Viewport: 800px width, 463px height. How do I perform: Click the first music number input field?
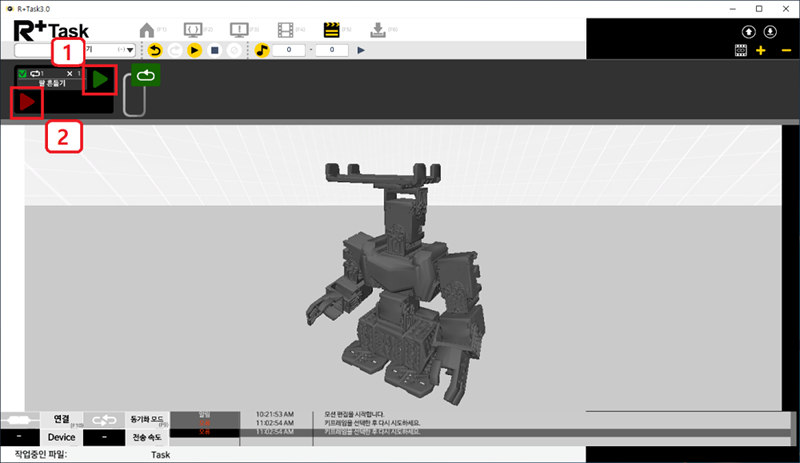[289, 49]
